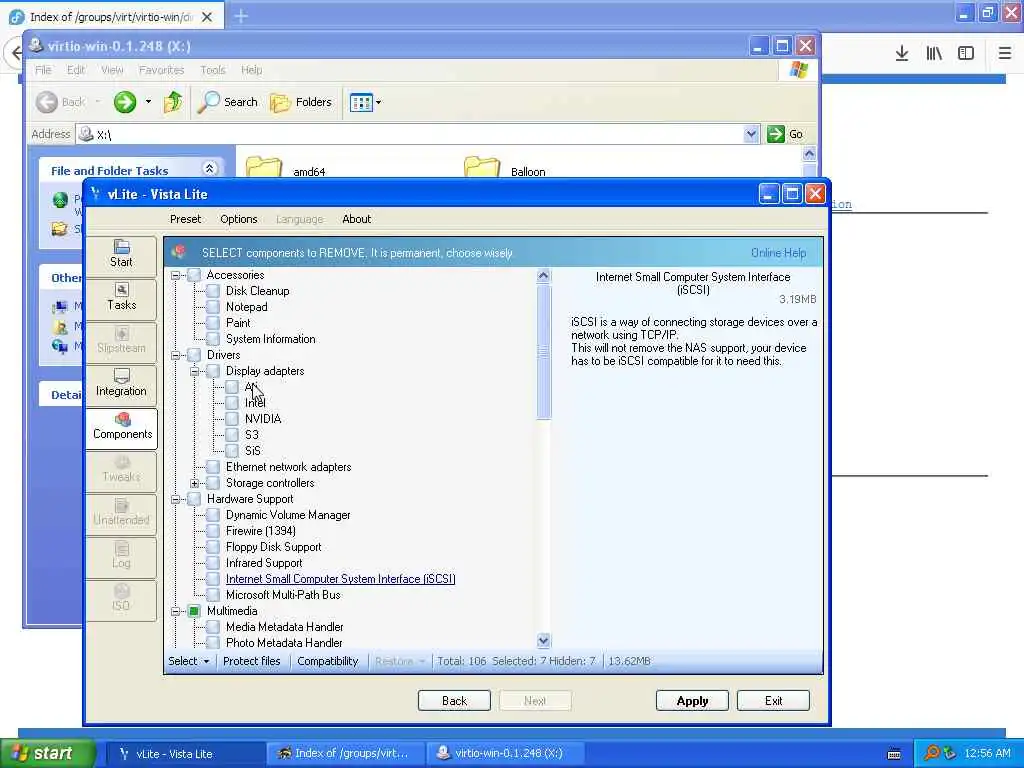Screen dimensions: 1024x768
Task: Collapse the Hardware Support node
Action: pos(175,499)
